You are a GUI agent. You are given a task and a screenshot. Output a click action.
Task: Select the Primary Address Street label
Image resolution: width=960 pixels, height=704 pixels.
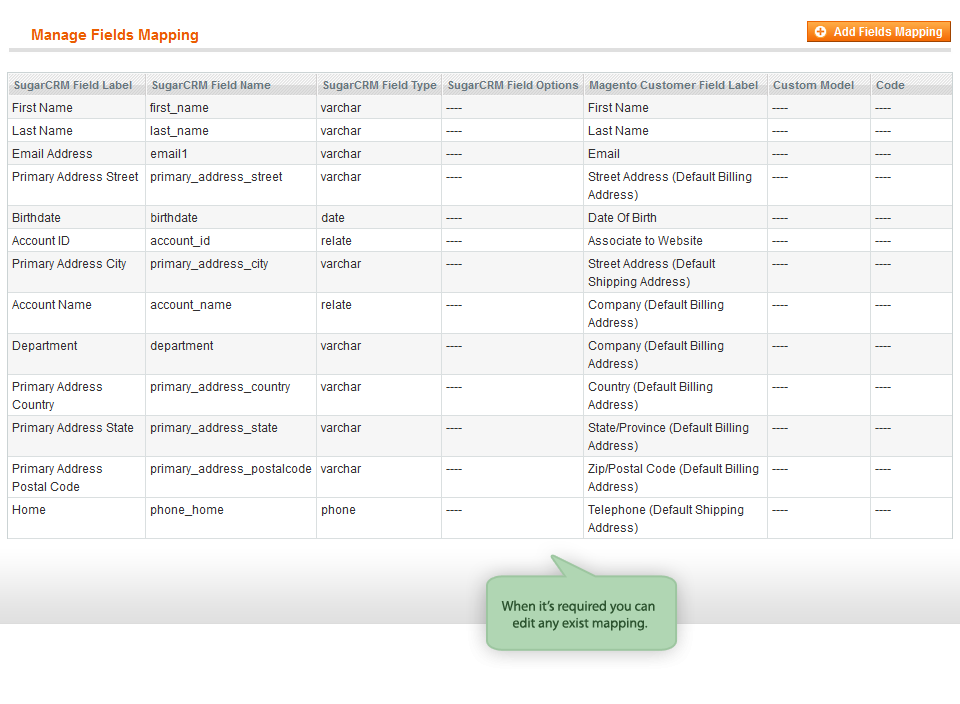coord(75,177)
